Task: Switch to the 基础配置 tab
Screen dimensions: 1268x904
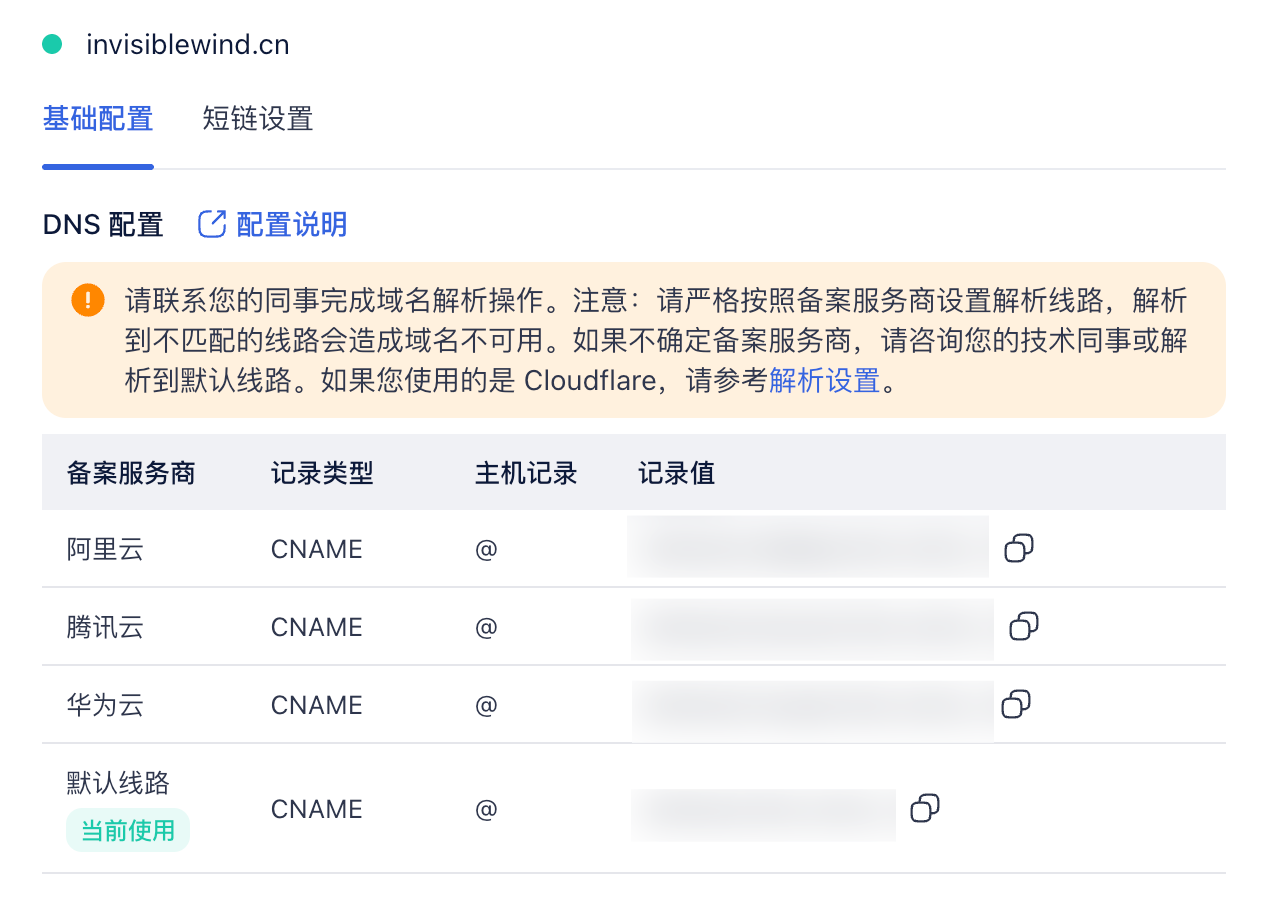Action: 98,119
